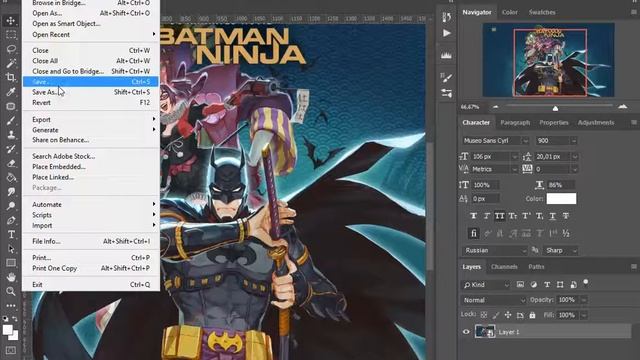This screenshot has height=360, width=640.
Task: Open the Museo Sans Cyrl font dropdown
Action: [x=496, y=140]
